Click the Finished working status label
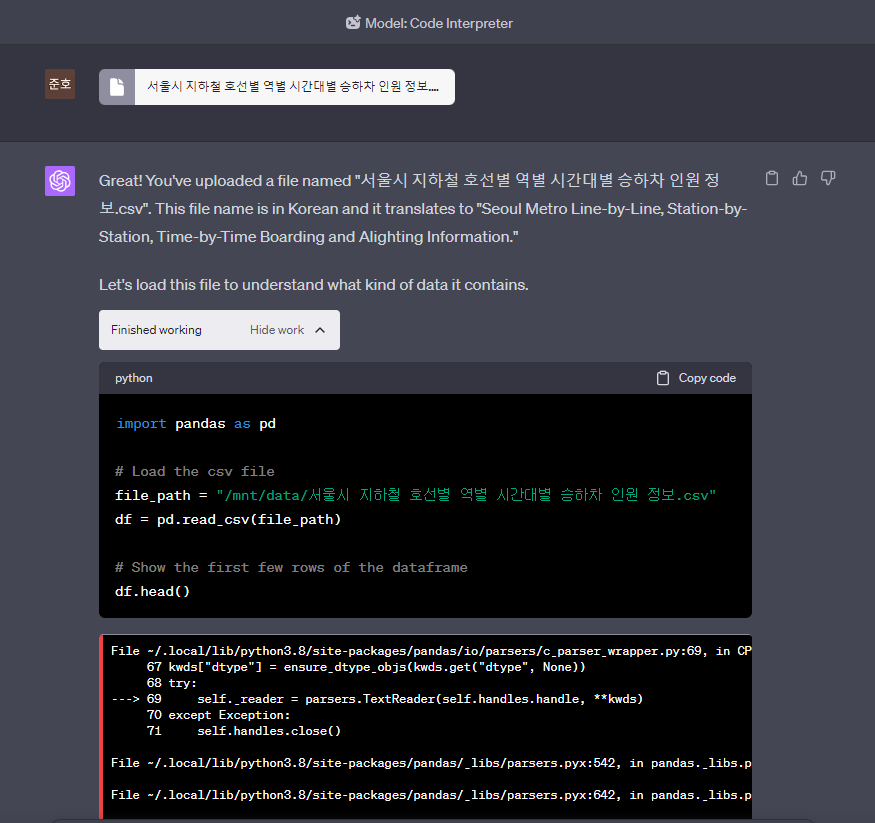The width and height of the screenshot is (875, 823). coord(156,329)
